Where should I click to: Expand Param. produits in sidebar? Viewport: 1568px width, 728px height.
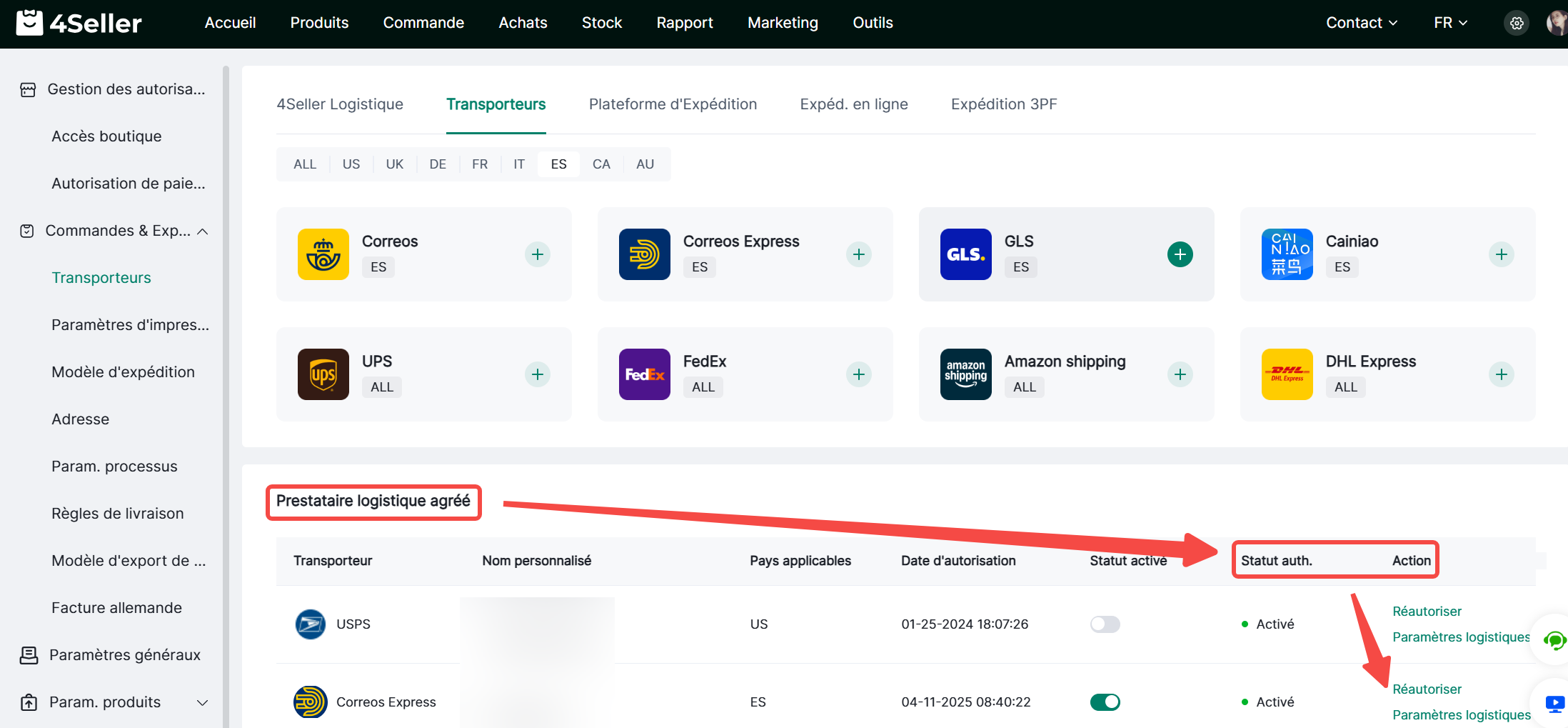click(203, 702)
